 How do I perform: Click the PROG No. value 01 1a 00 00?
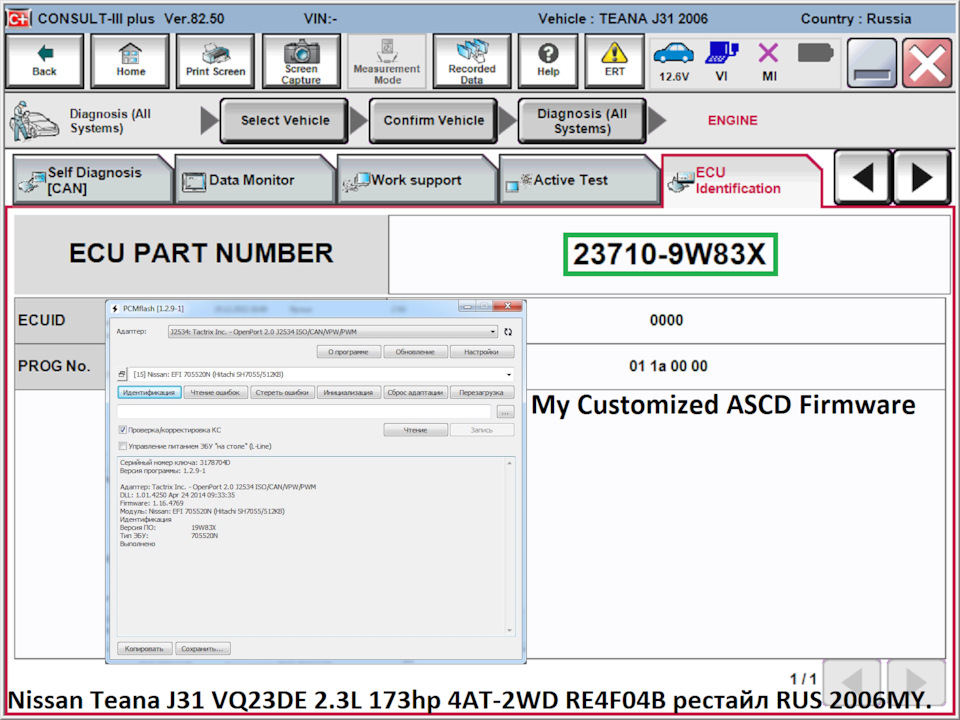(x=668, y=366)
